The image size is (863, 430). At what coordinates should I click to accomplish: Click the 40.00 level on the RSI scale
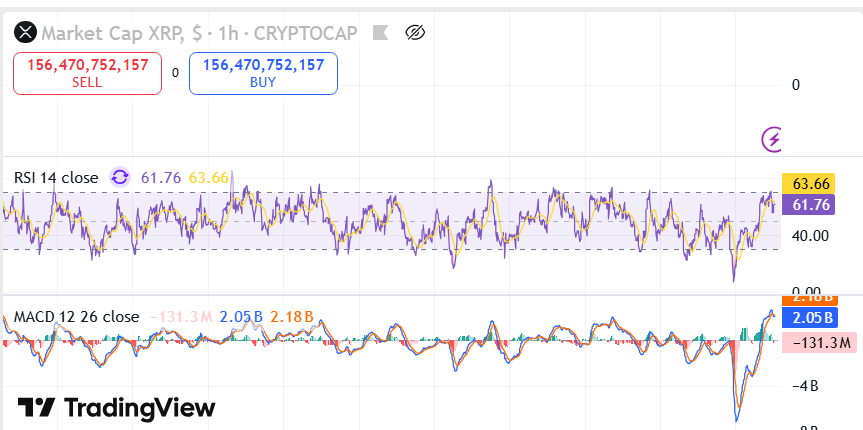coord(809,236)
